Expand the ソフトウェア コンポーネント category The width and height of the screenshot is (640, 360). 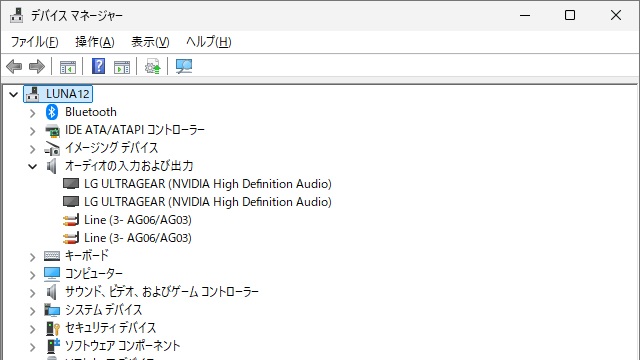[x=33, y=347]
